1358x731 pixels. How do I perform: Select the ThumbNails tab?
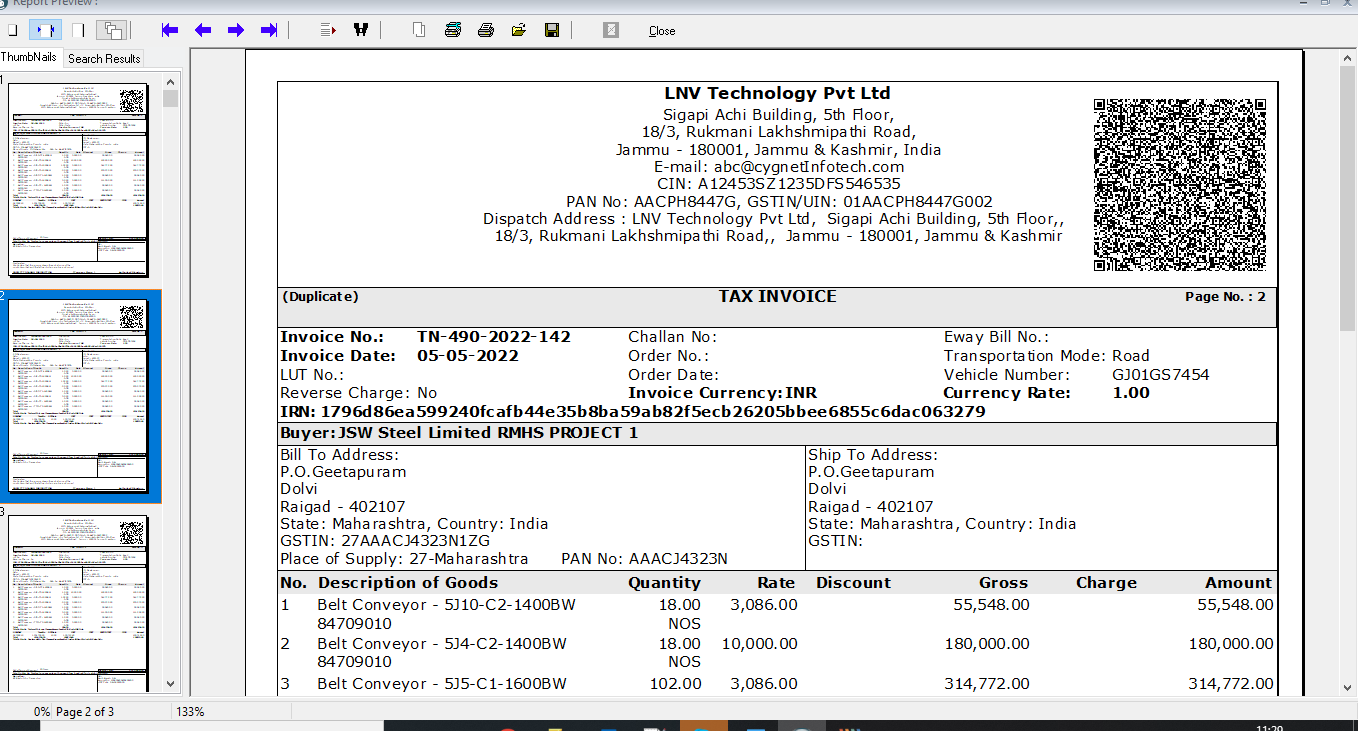(x=29, y=58)
